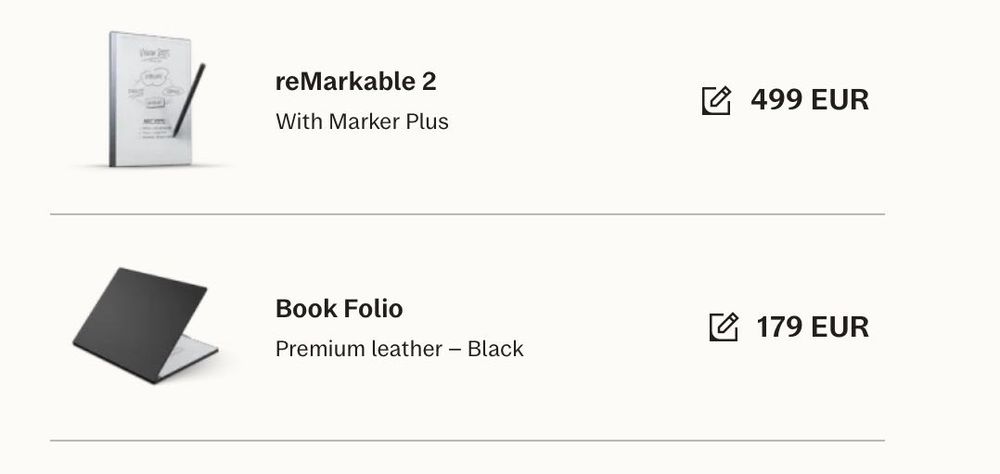Select the reMarkable 2 tablet product image
The width and height of the screenshot is (1000, 474).
[152, 100]
